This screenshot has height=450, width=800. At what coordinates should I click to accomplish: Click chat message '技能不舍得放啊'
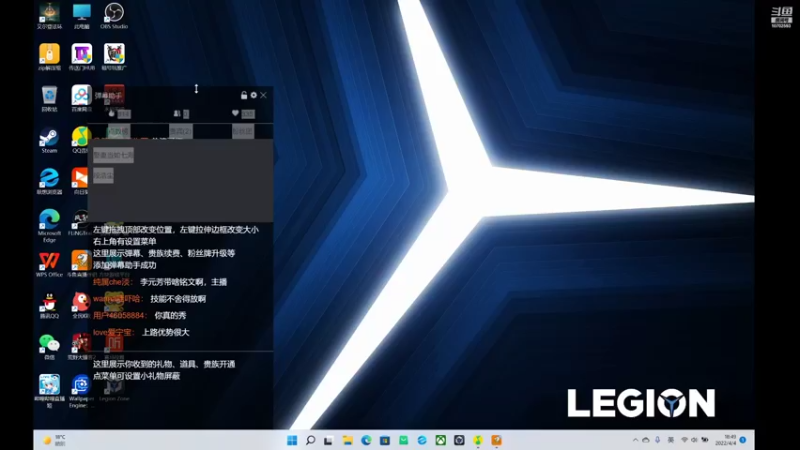(x=178, y=298)
